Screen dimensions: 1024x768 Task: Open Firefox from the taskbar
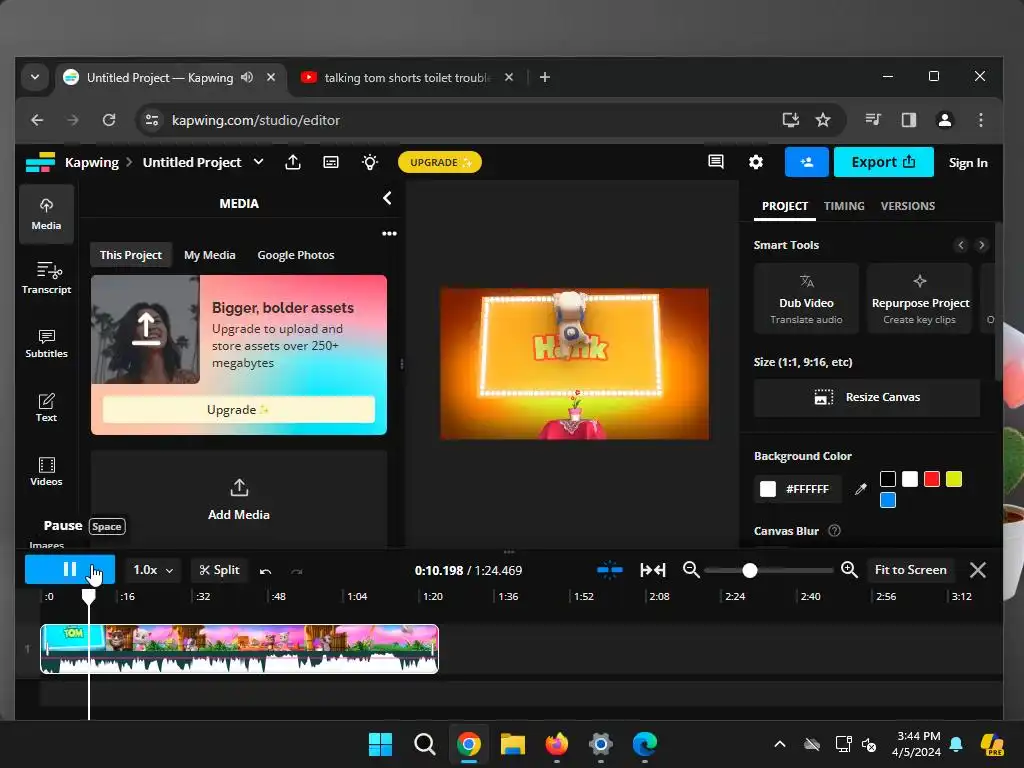pyautogui.click(x=556, y=744)
